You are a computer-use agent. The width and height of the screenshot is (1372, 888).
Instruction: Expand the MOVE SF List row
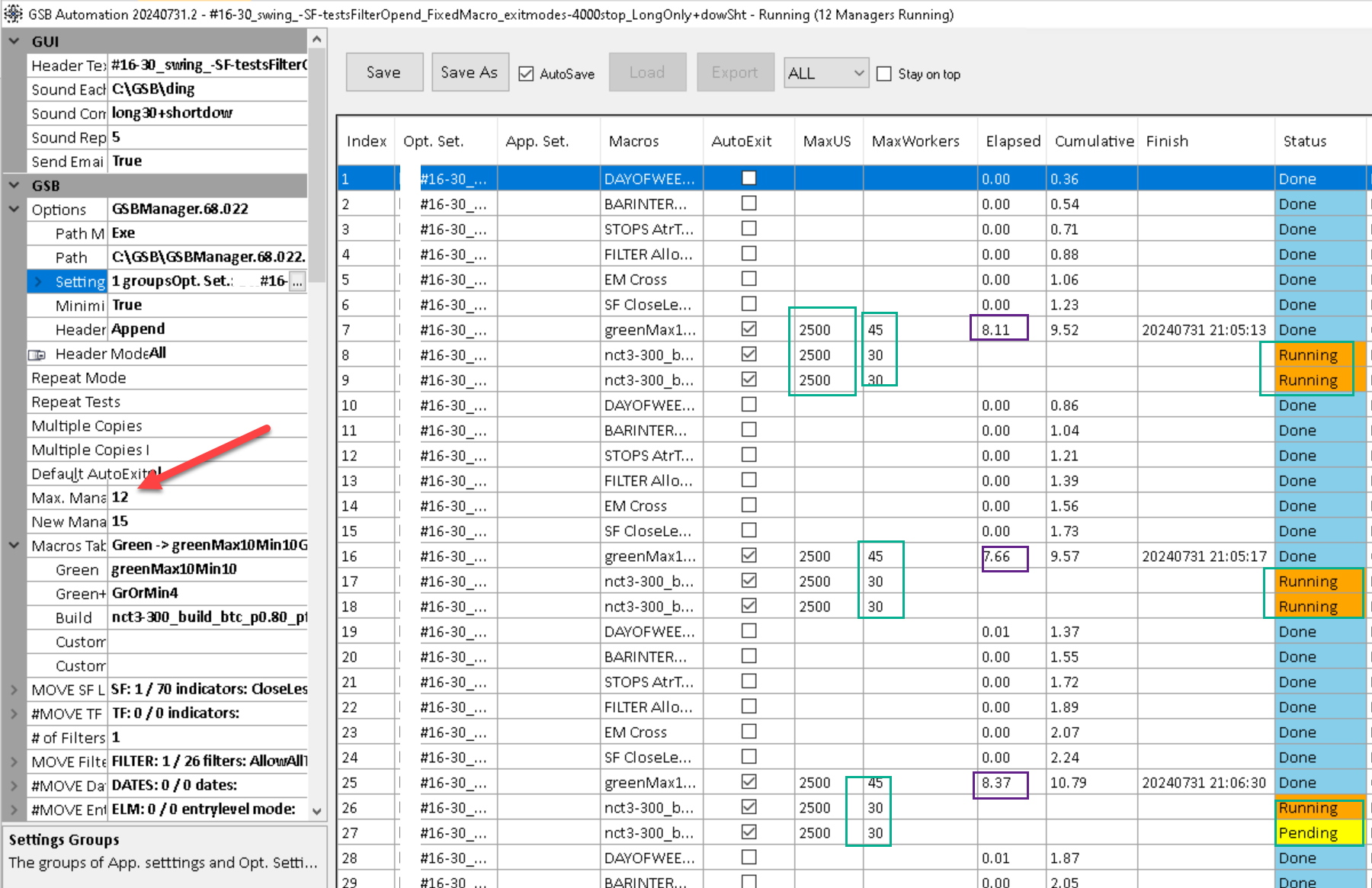(14, 690)
